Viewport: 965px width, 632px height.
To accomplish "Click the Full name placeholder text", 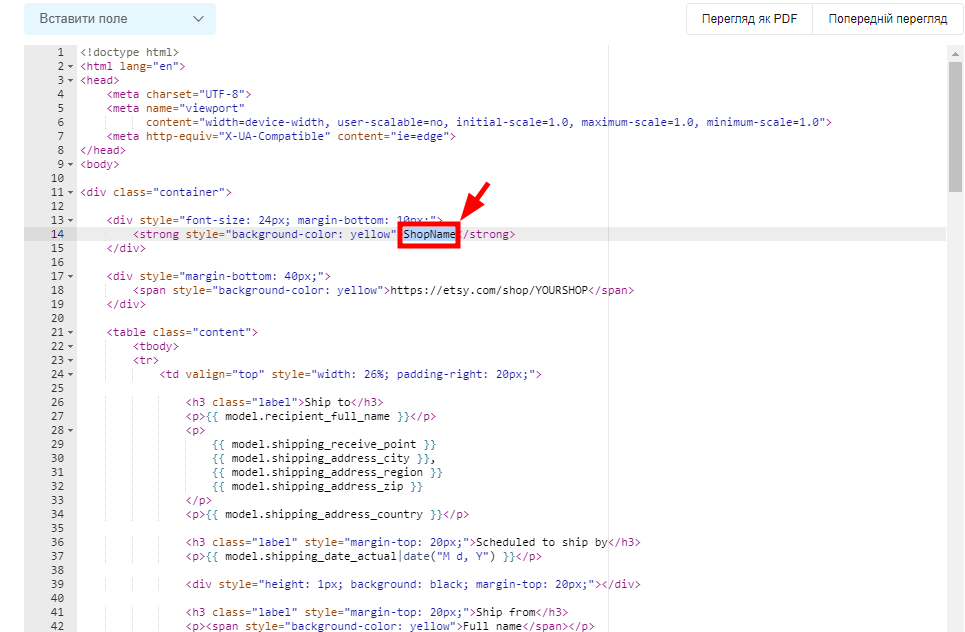I will [x=492, y=626].
